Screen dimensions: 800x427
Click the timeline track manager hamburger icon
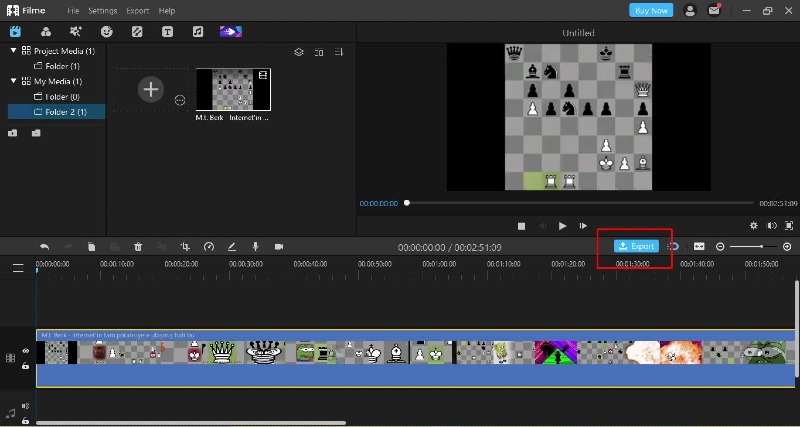[x=18, y=268]
